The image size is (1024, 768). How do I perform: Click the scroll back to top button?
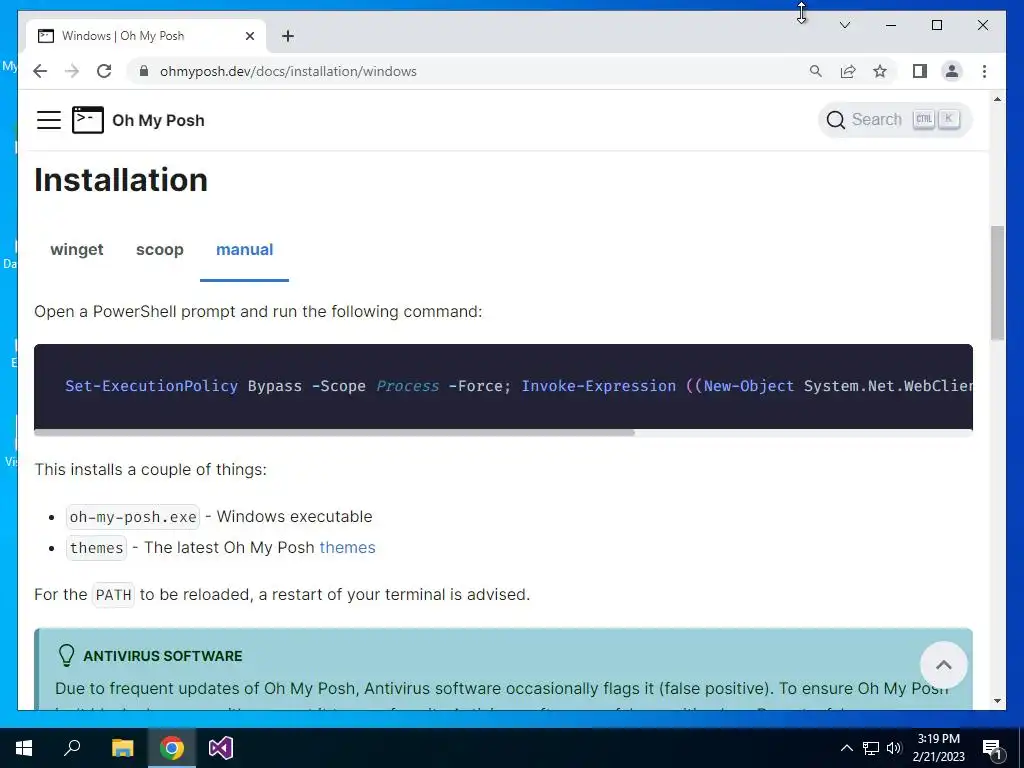click(943, 665)
